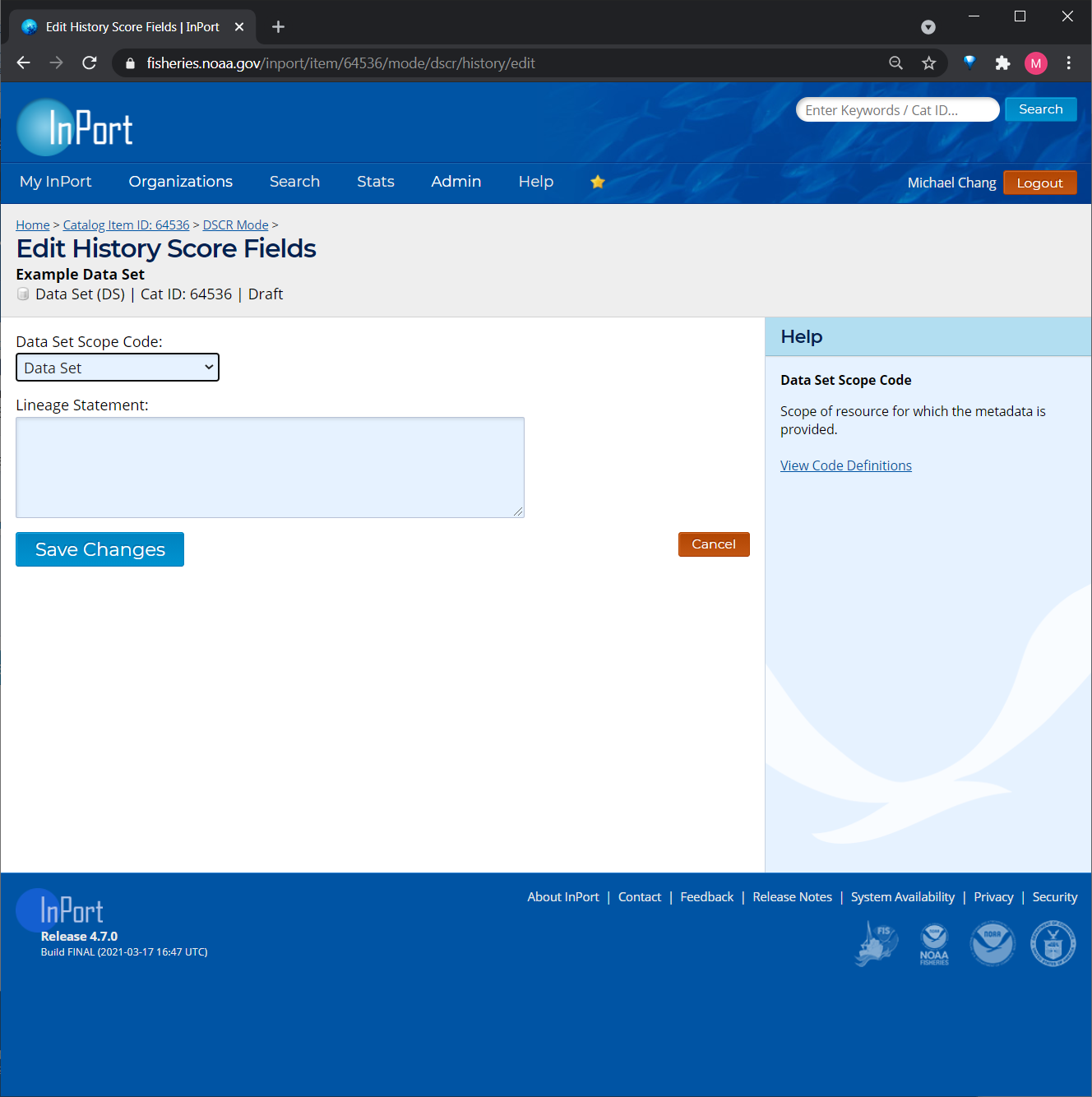The width and height of the screenshot is (1092, 1097).
Task: Click the Release 4.7.0 text
Action: 79,937
